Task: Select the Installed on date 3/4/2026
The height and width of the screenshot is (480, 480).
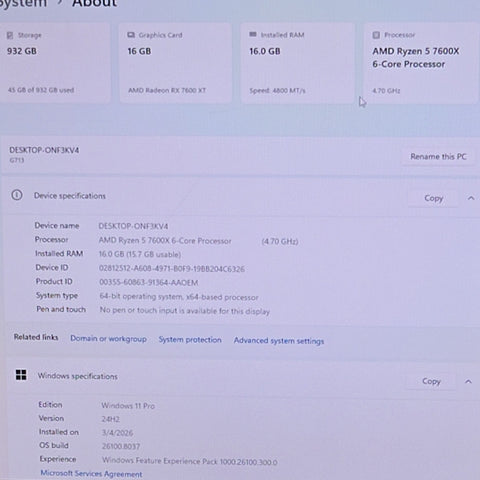Action: pyautogui.click(x=117, y=433)
